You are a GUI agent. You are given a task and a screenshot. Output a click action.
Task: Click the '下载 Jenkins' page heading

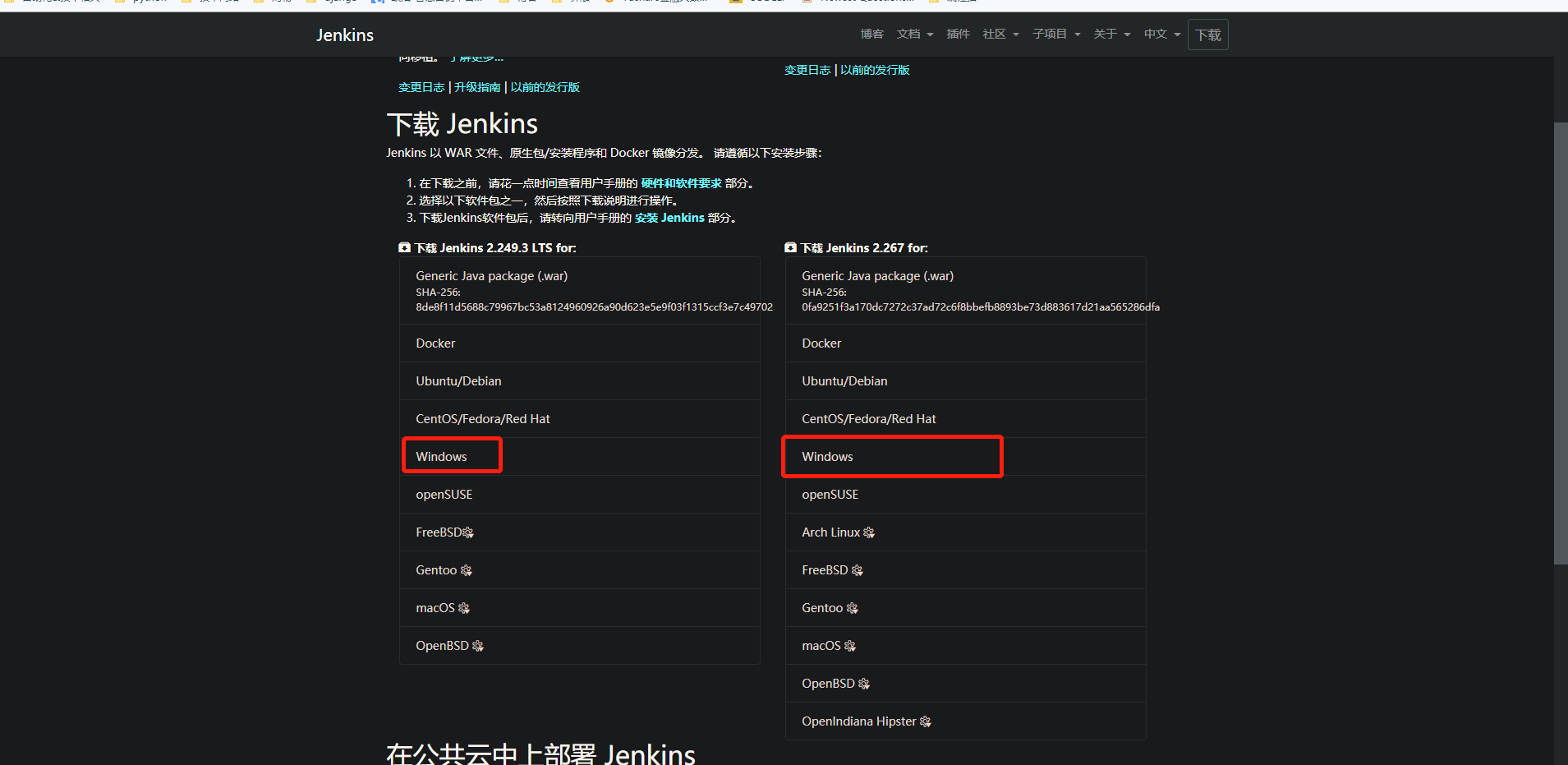462,124
